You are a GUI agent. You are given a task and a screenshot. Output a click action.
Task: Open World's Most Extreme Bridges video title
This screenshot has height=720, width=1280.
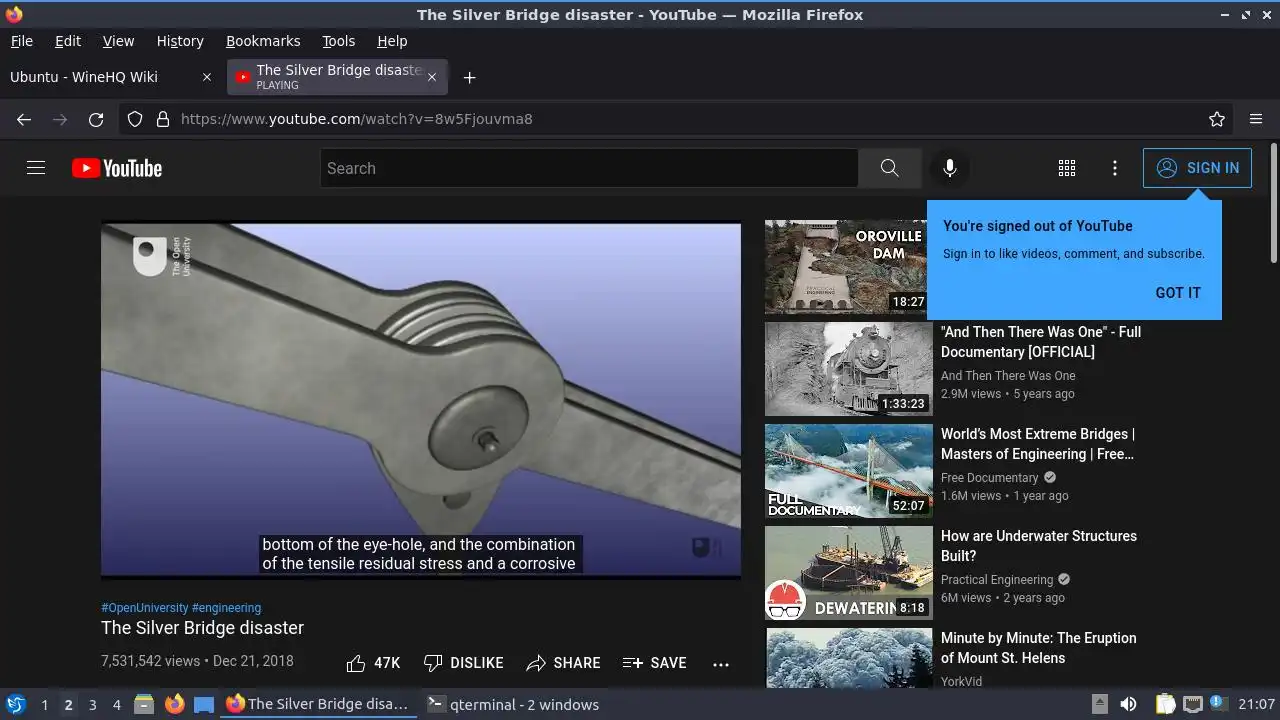pyautogui.click(x=1037, y=444)
